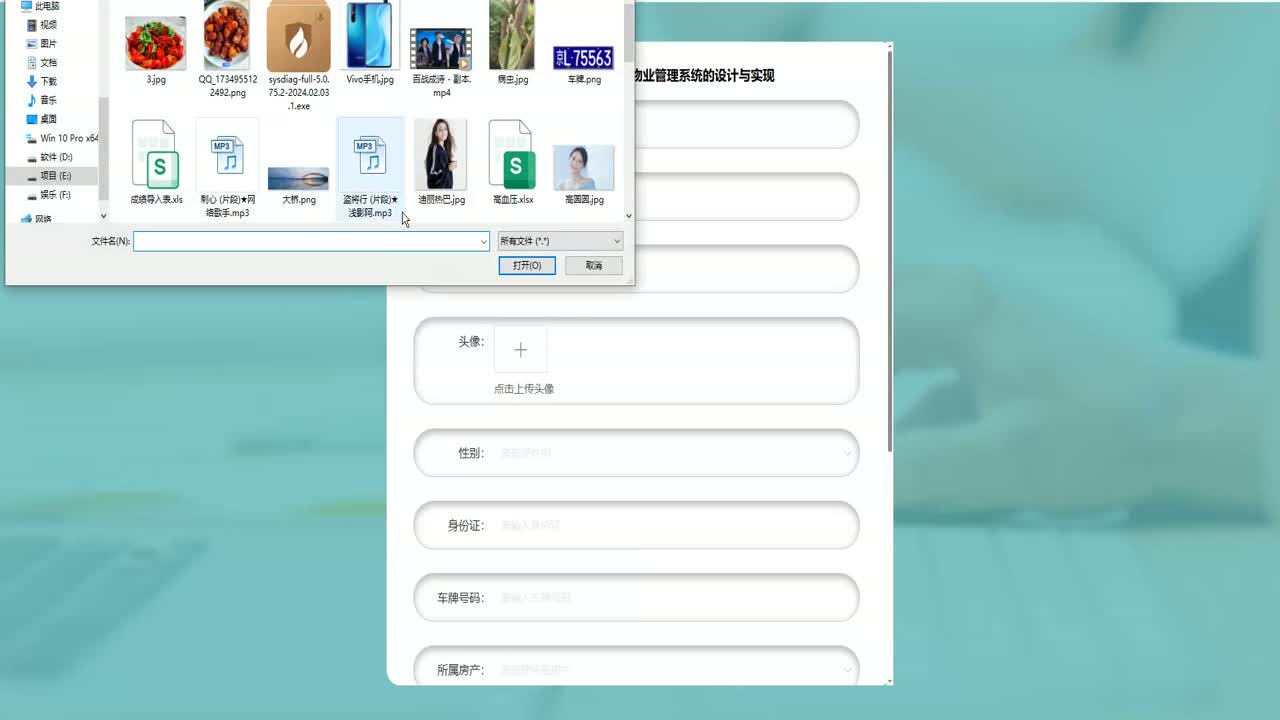The image size is (1280, 720).
Task: Click the 点击上传头像 text
Action: click(x=524, y=389)
